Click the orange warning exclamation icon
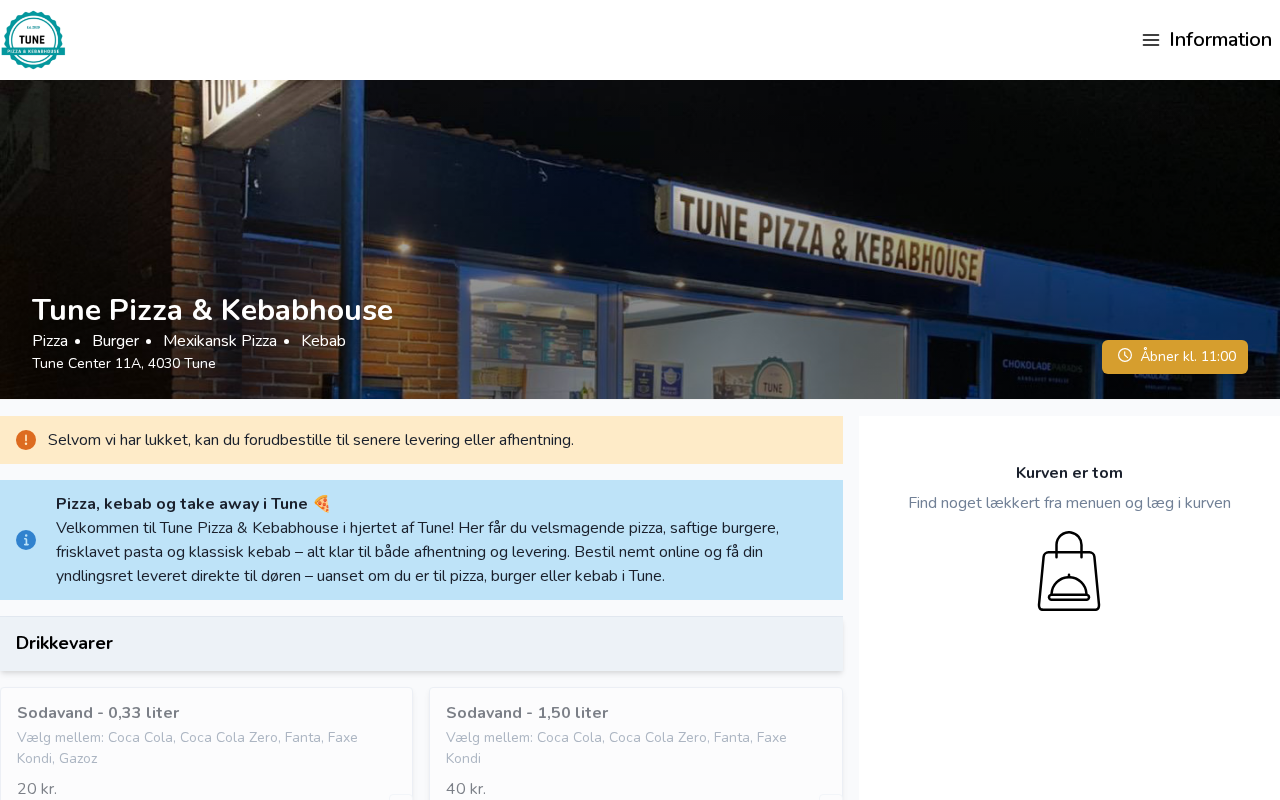 pyautogui.click(x=26, y=440)
